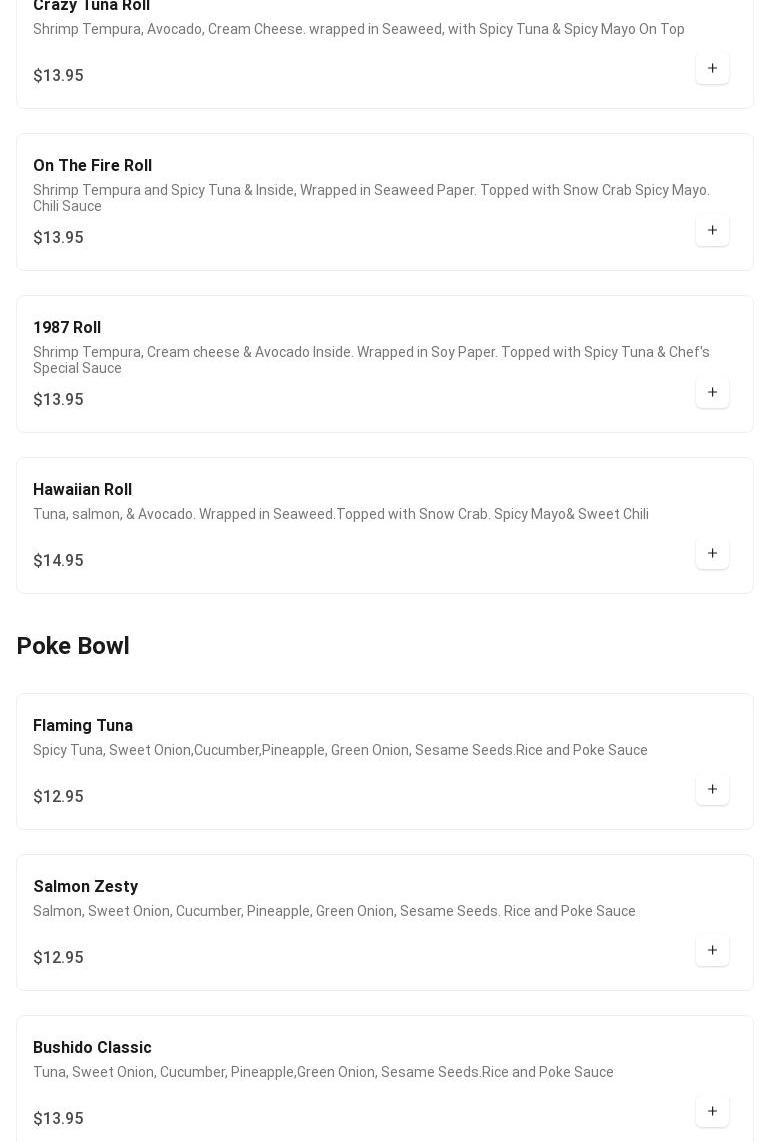This screenshot has width=770, height=1142.
Task: Select the On The Fire Roll description
Action: (x=371, y=198)
